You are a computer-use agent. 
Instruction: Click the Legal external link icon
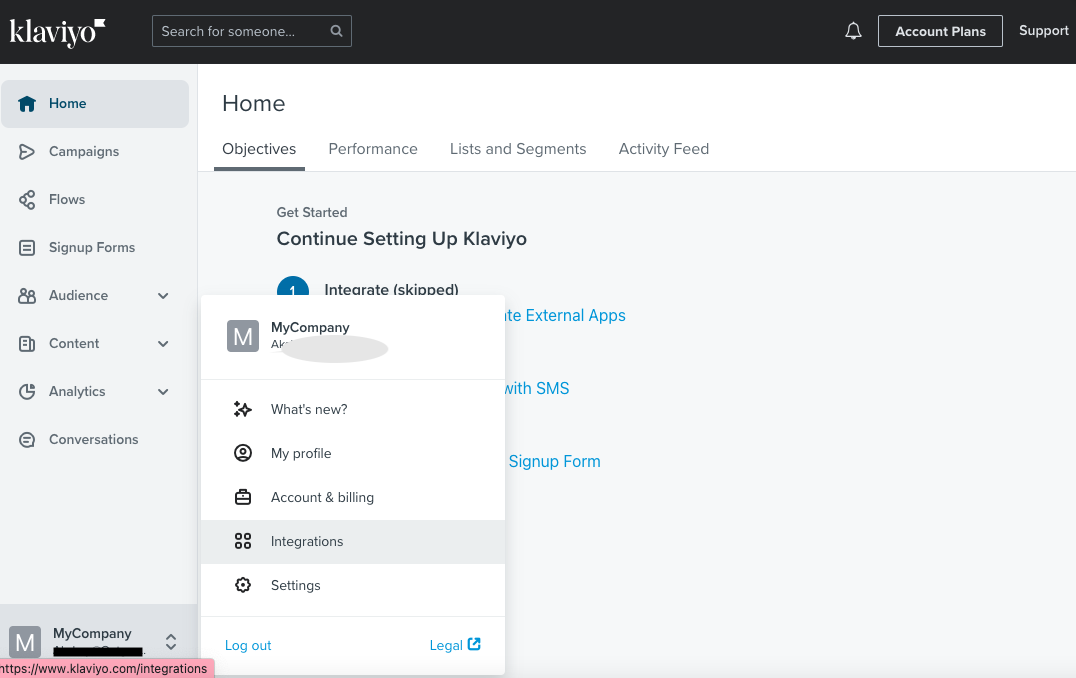tap(474, 644)
